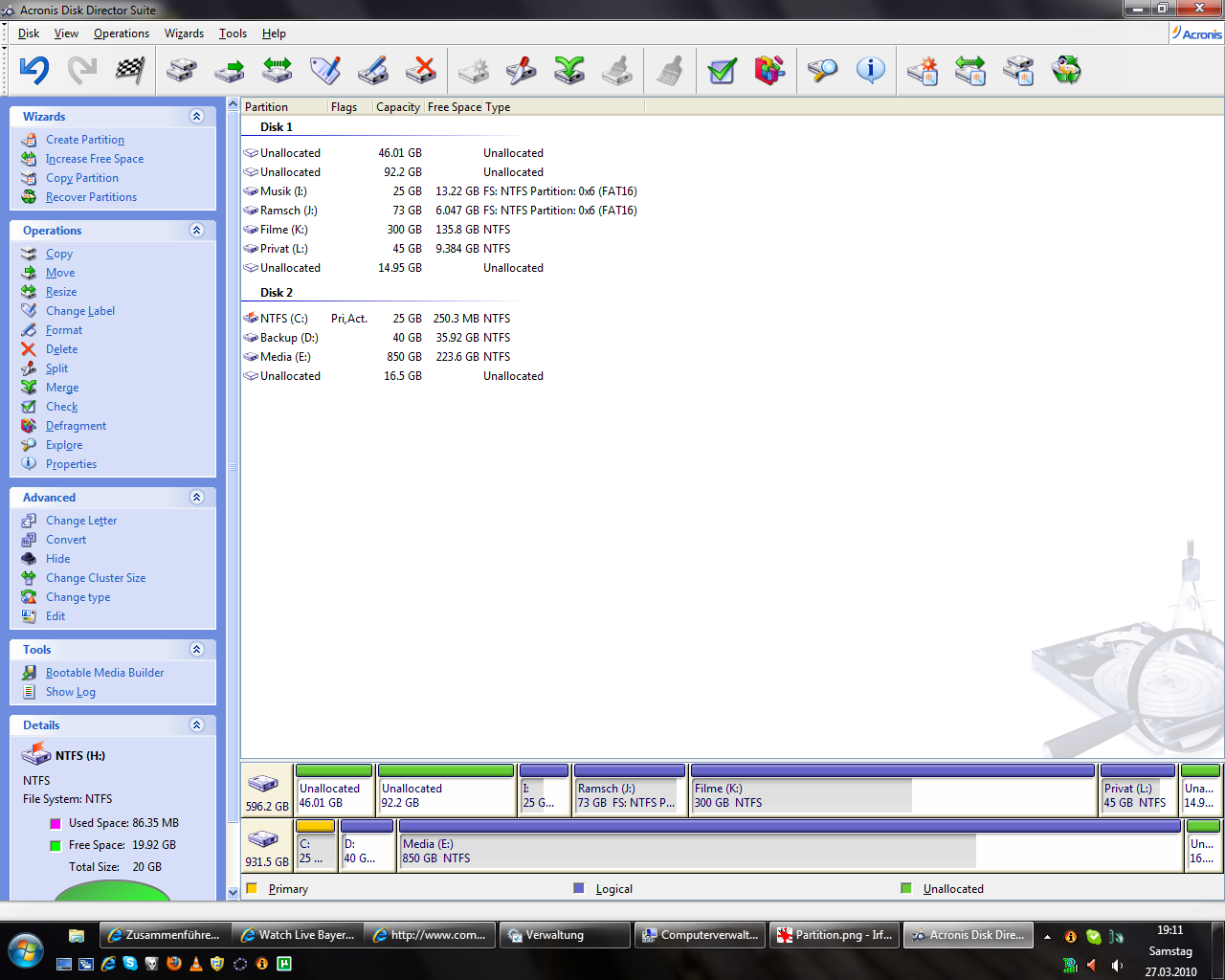Select Backup (D:) row in partition list
Viewport: 1225px width, 980px height.
(378, 338)
